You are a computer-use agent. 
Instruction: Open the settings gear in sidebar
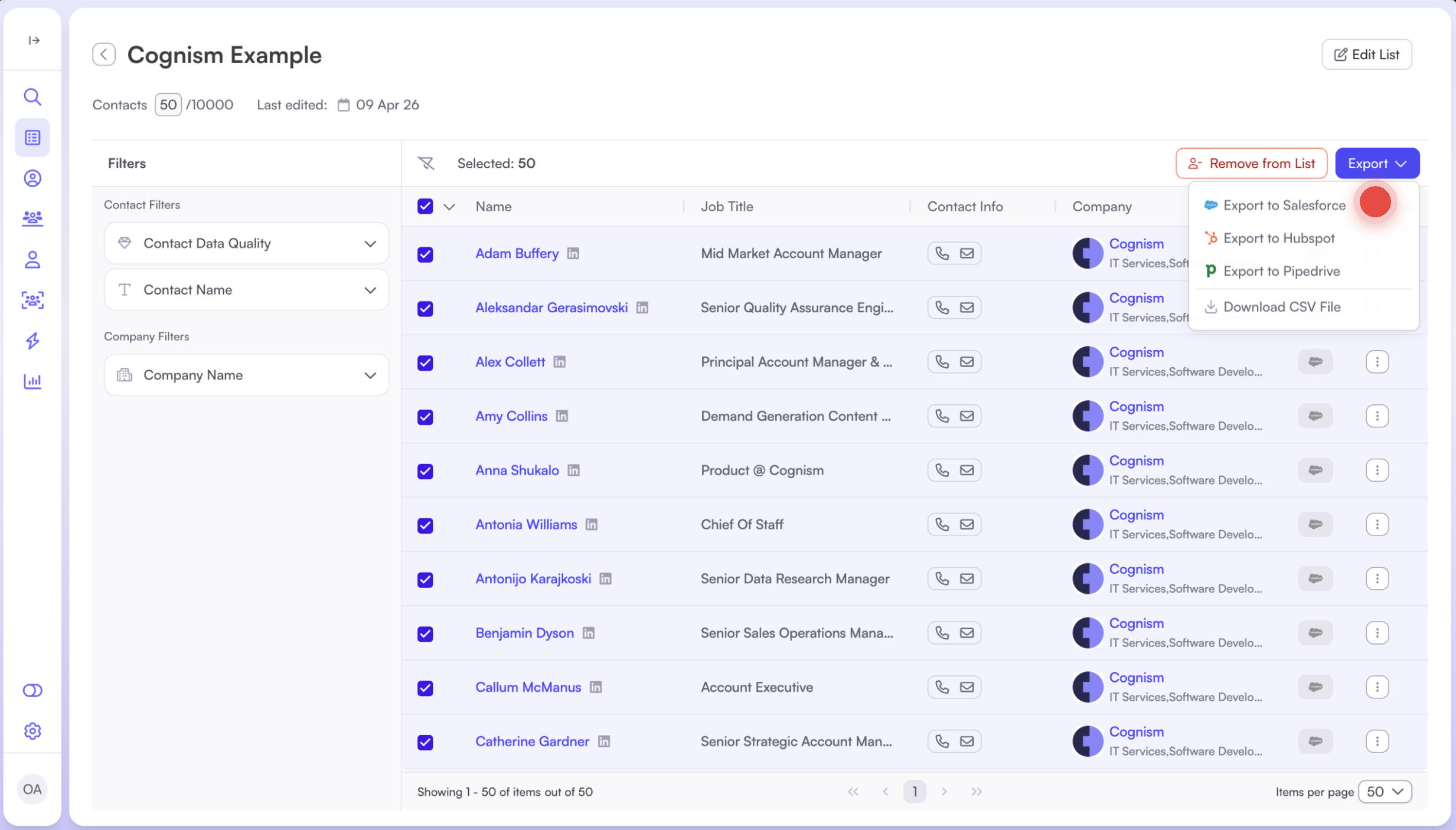point(32,731)
